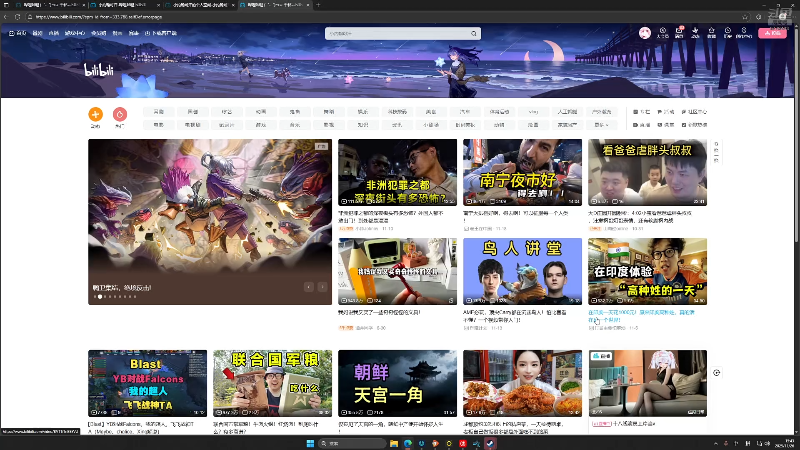Open the orange 动态 circle icon

coord(95,114)
